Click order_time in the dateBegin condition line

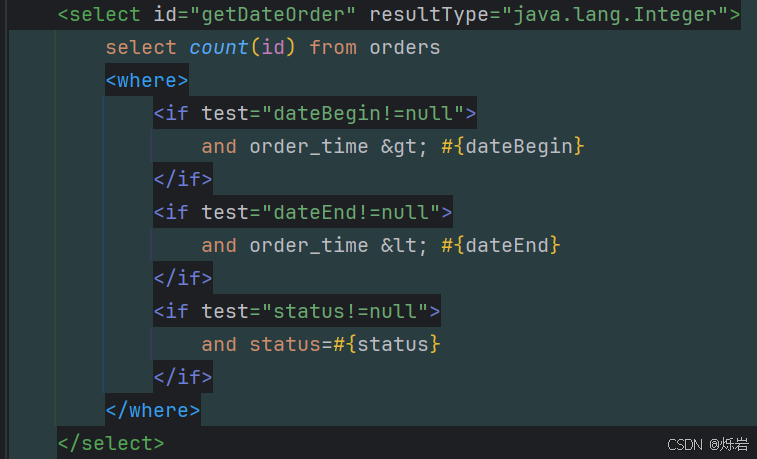[309, 146]
